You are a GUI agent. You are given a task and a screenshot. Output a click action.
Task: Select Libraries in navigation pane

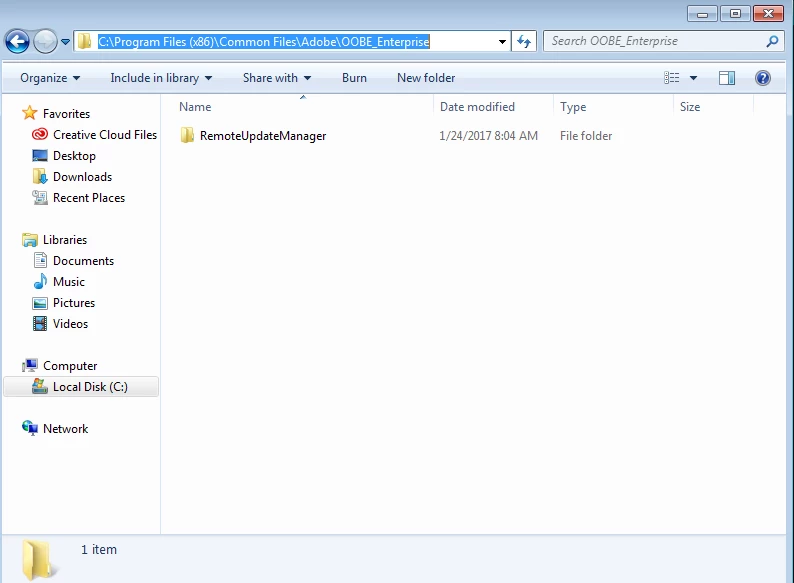[65, 240]
